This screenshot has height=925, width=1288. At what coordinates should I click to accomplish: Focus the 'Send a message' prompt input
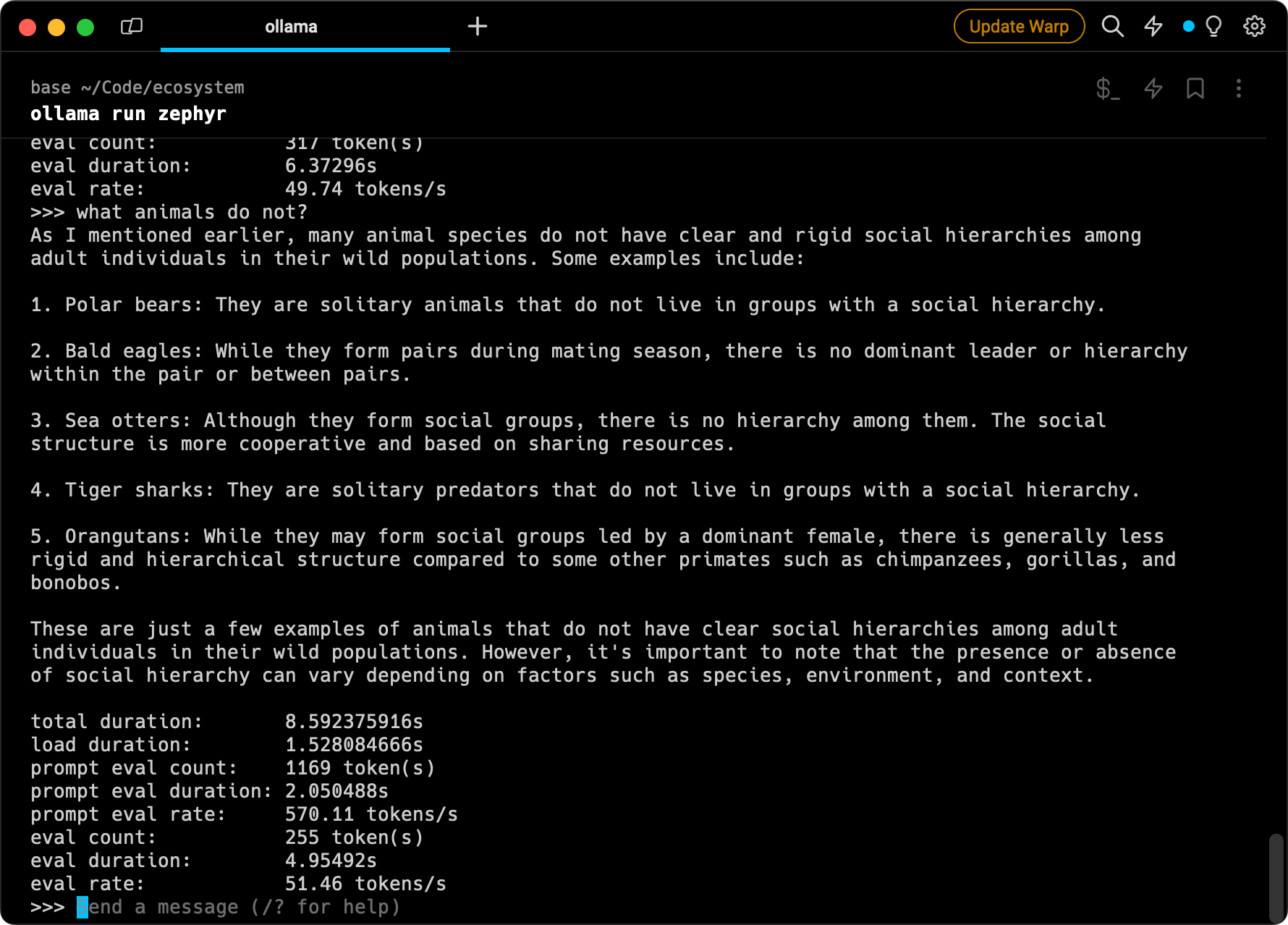pyautogui.click(x=239, y=907)
